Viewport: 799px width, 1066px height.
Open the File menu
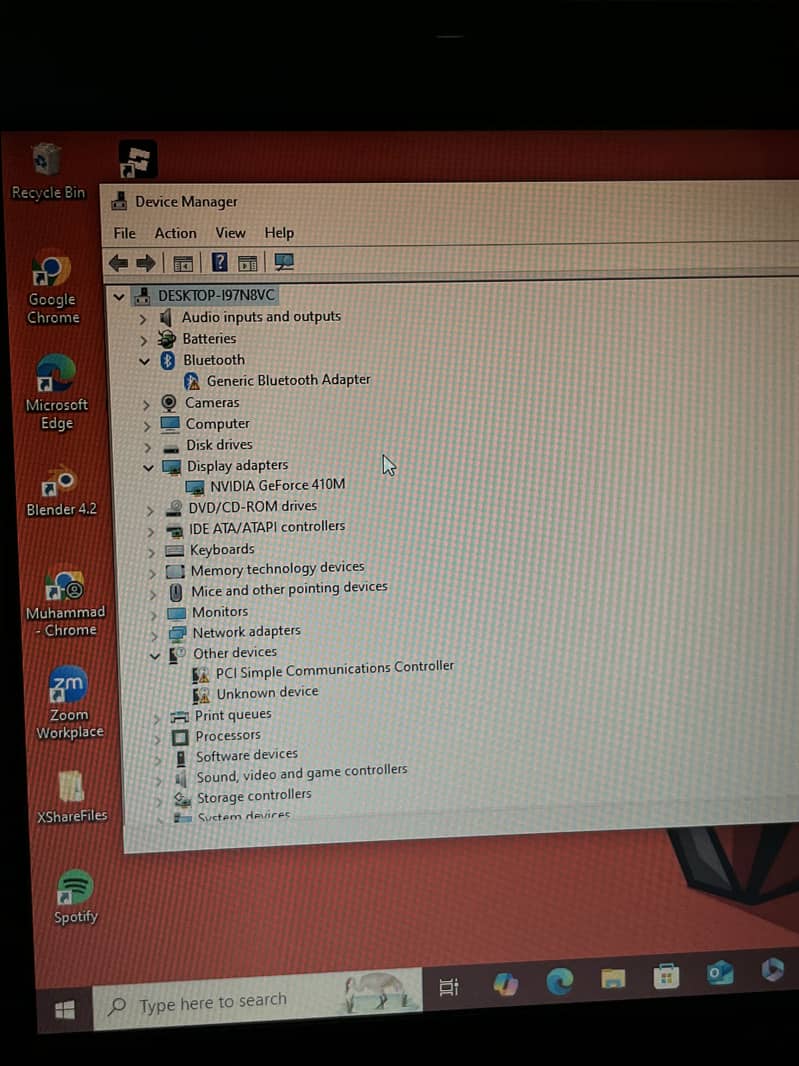pyautogui.click(x=124, y=233)
